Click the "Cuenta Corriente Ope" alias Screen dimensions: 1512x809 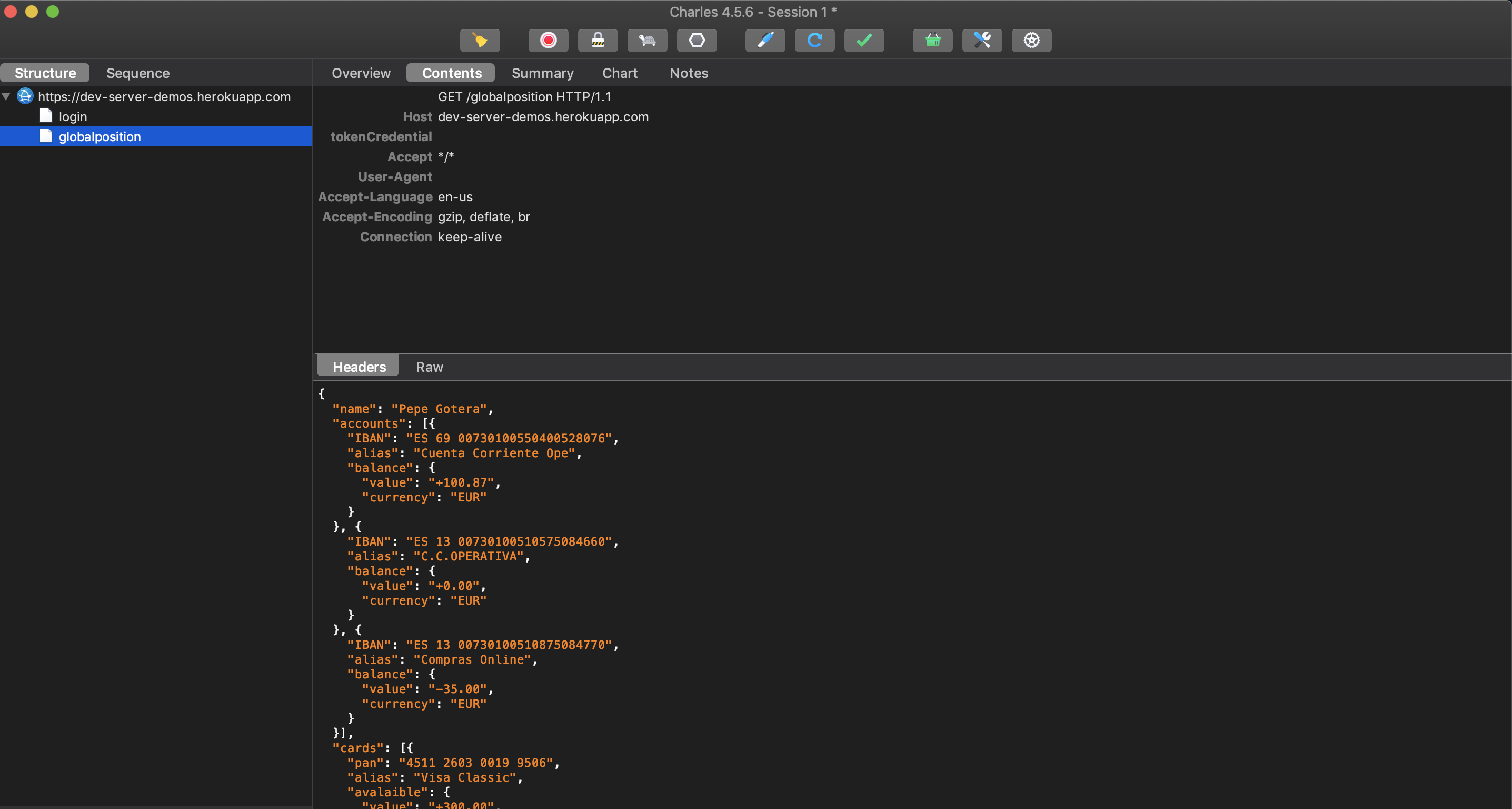pyautogui.click(x=494, y=452)
